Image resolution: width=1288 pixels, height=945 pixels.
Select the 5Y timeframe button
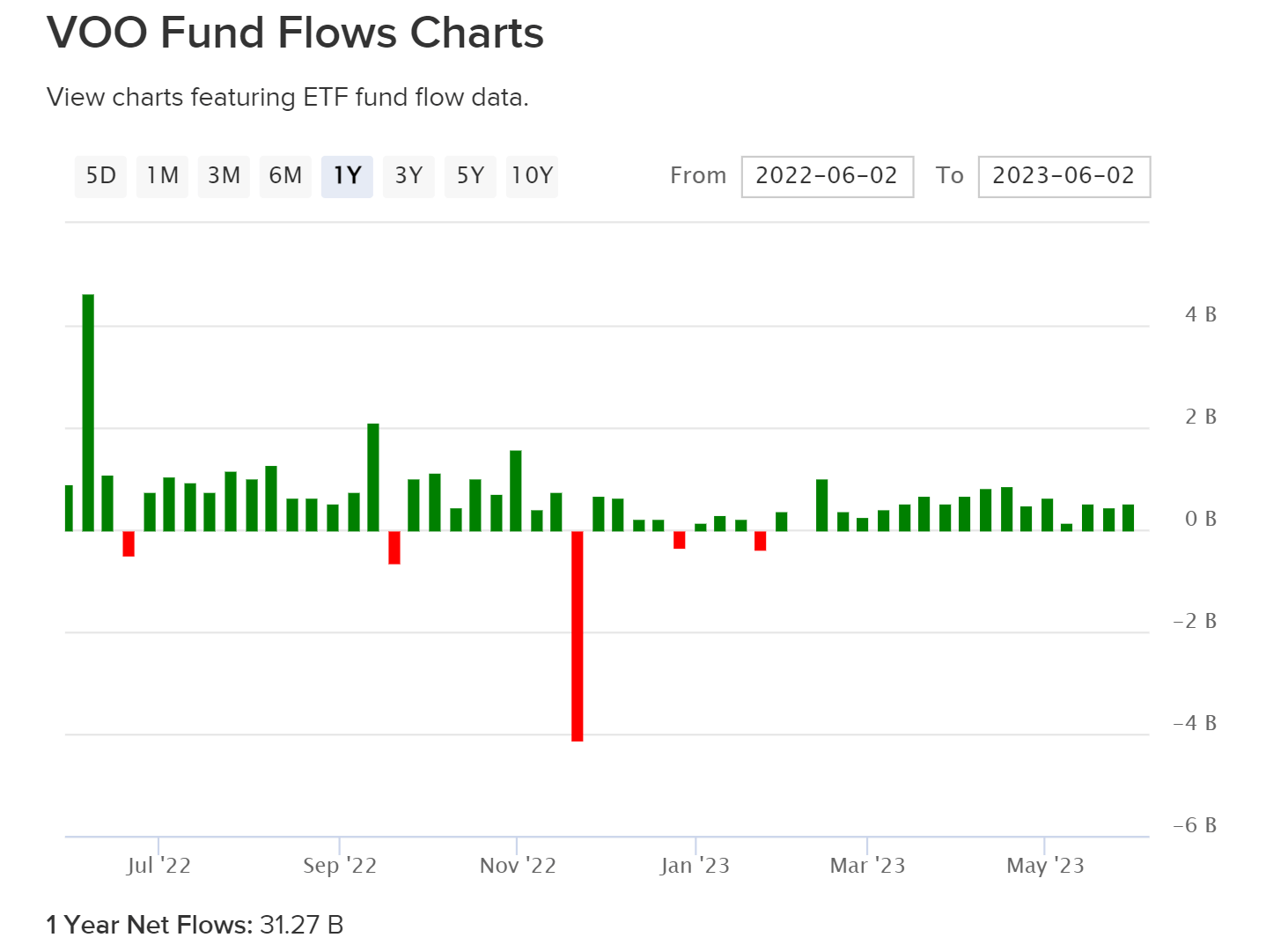point(469,176)
